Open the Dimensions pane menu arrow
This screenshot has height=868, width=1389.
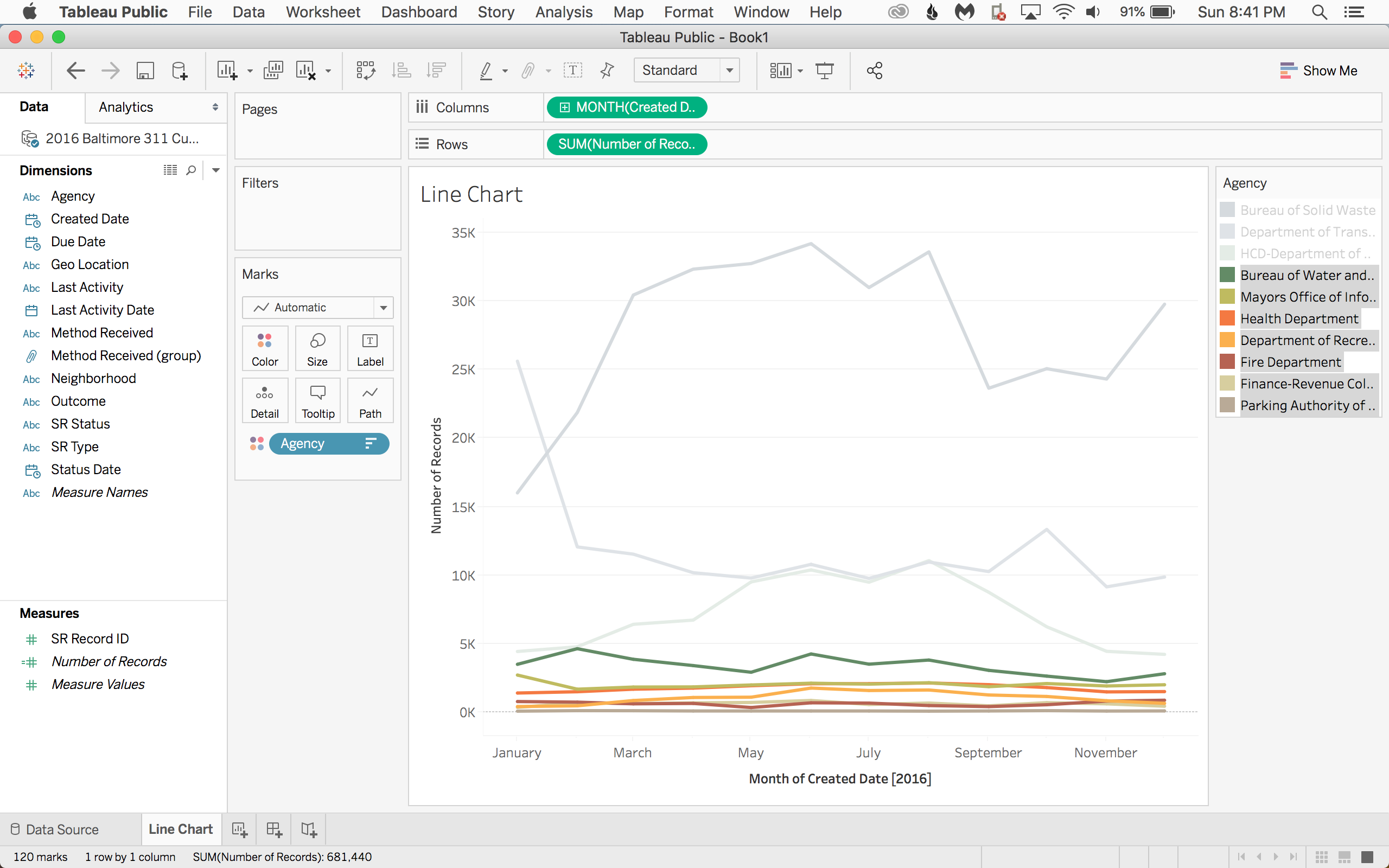216,170
